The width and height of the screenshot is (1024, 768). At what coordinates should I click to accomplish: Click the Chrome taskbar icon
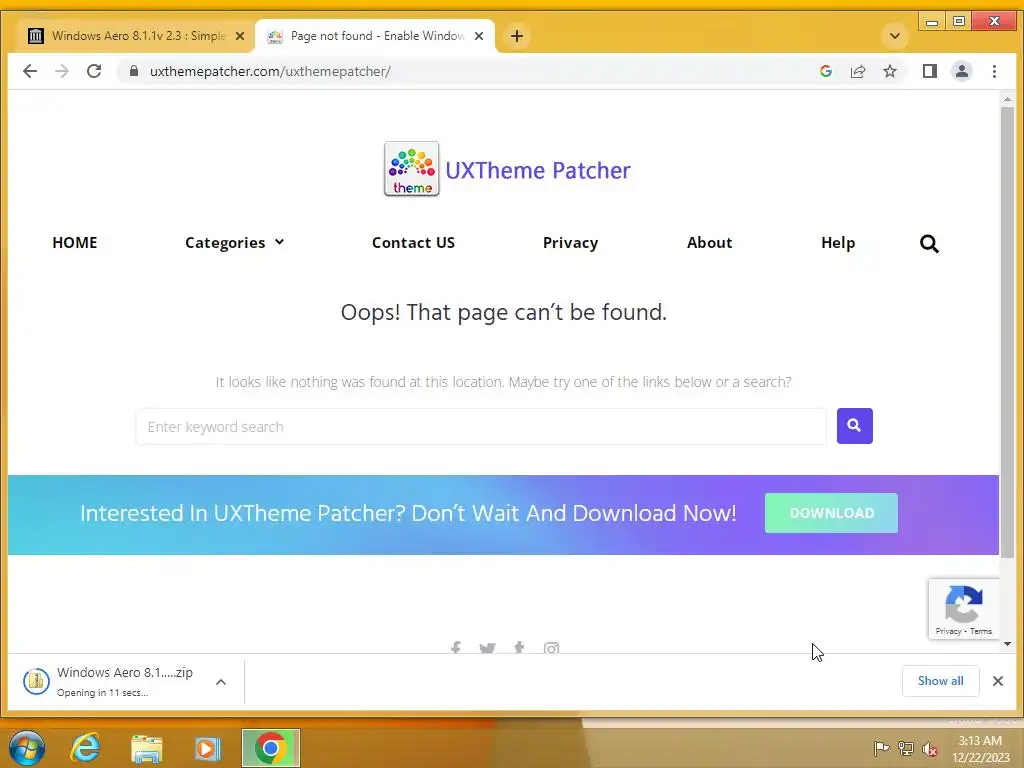coord(270,748)
